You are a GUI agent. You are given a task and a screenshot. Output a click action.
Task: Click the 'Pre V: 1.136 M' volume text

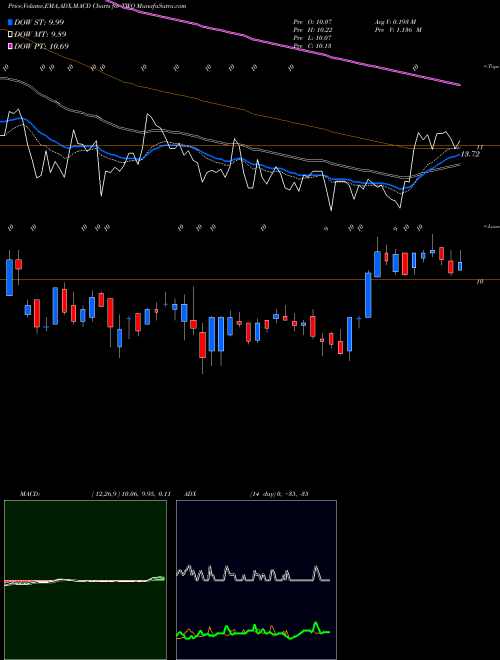[397, 30]
